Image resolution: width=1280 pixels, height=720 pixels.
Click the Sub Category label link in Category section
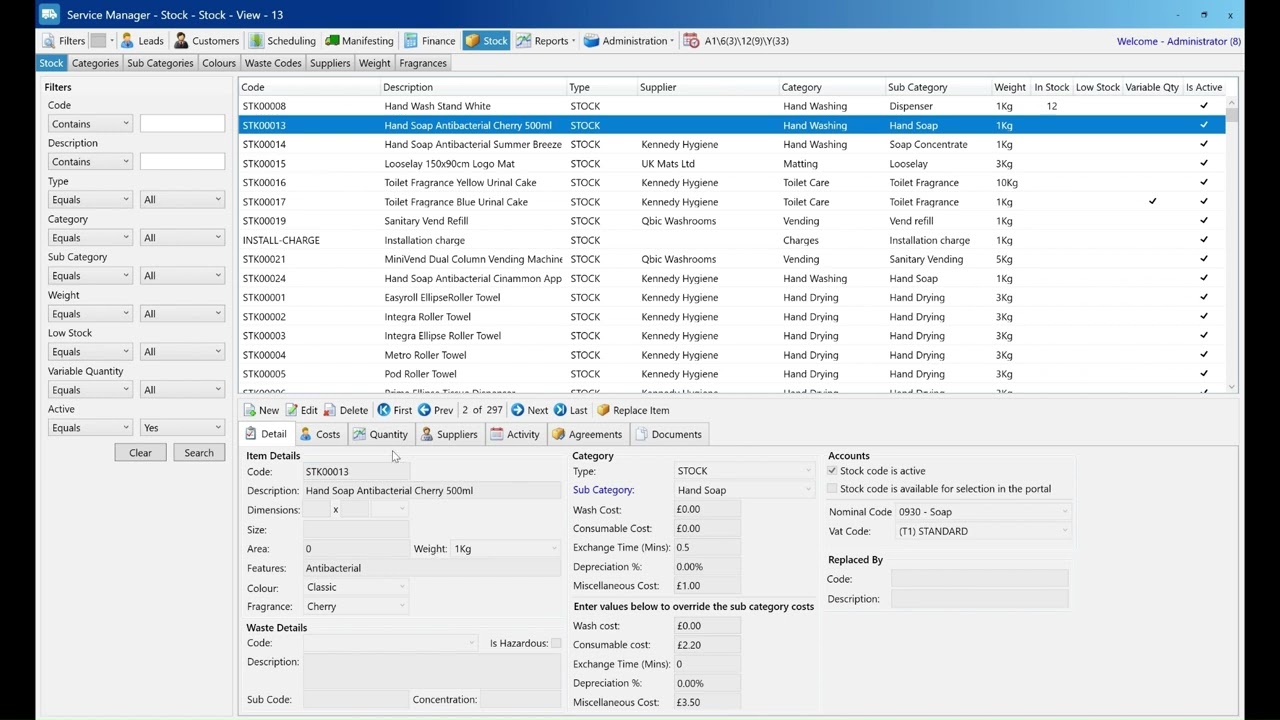pos(603,490)
